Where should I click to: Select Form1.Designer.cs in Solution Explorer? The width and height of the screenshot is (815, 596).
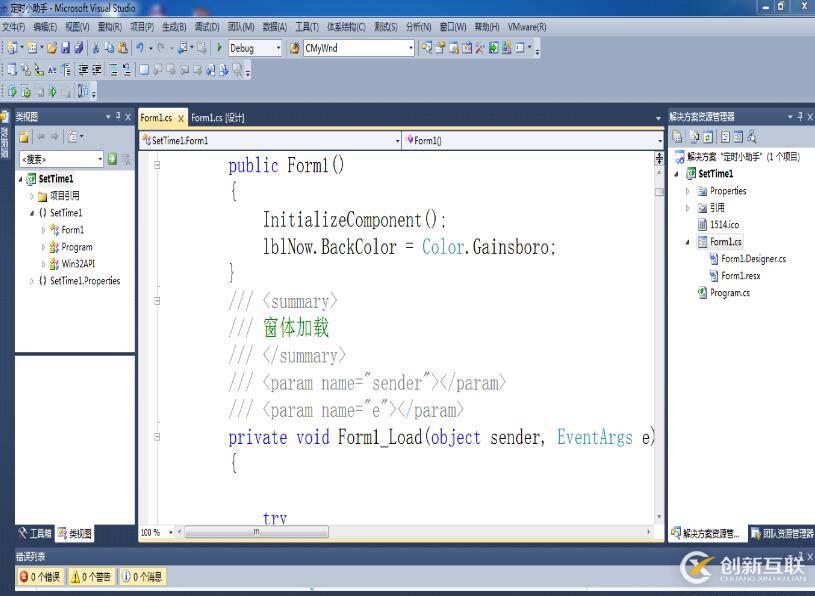[753, 259]
